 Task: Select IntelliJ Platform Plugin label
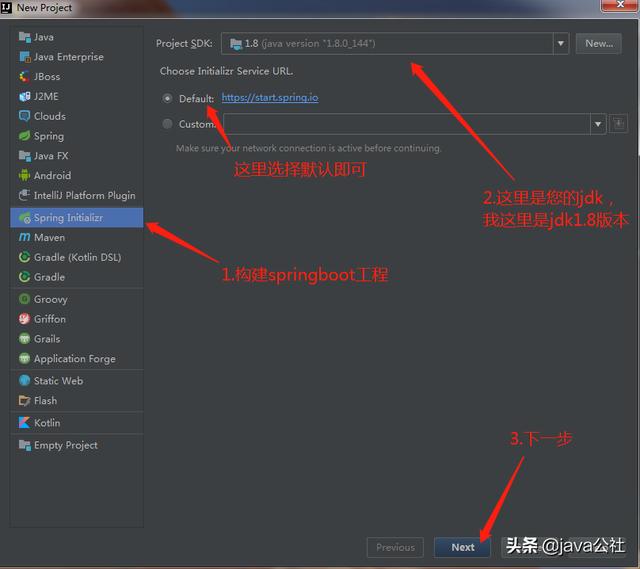tap(84, 196)
